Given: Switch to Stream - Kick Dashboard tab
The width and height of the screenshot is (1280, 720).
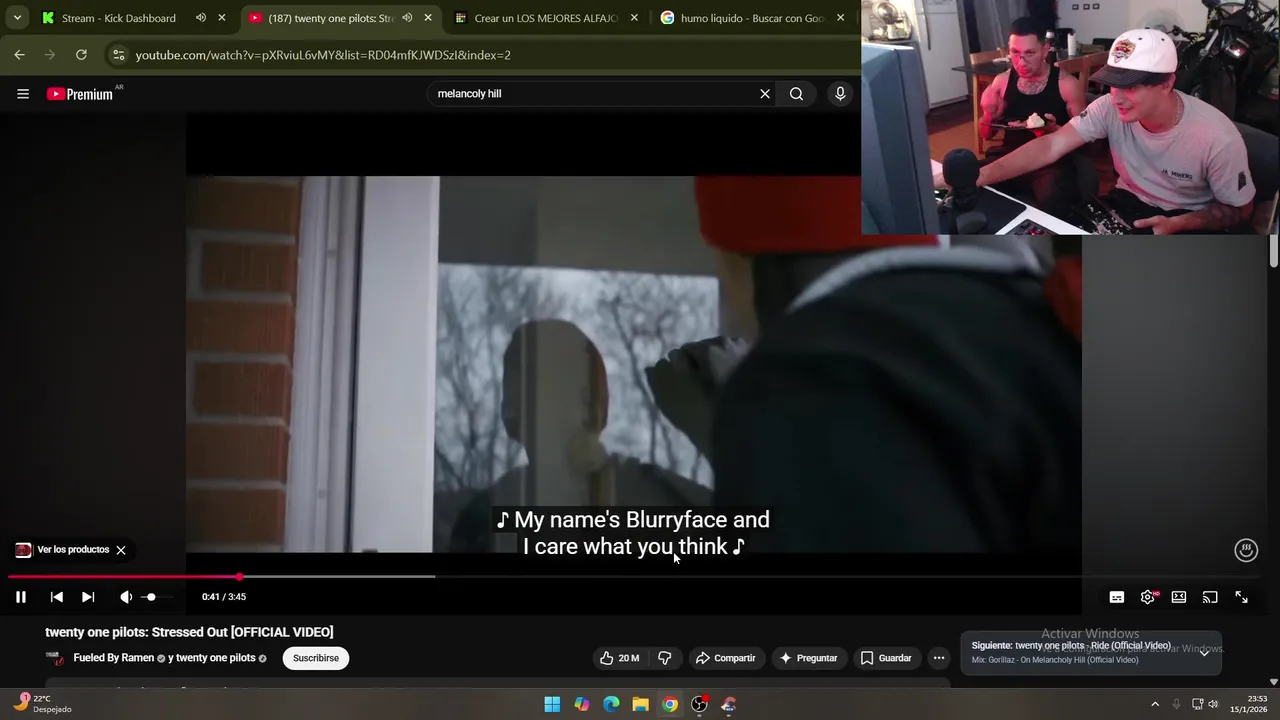Looking at the screenshot, I should [118, 18].
